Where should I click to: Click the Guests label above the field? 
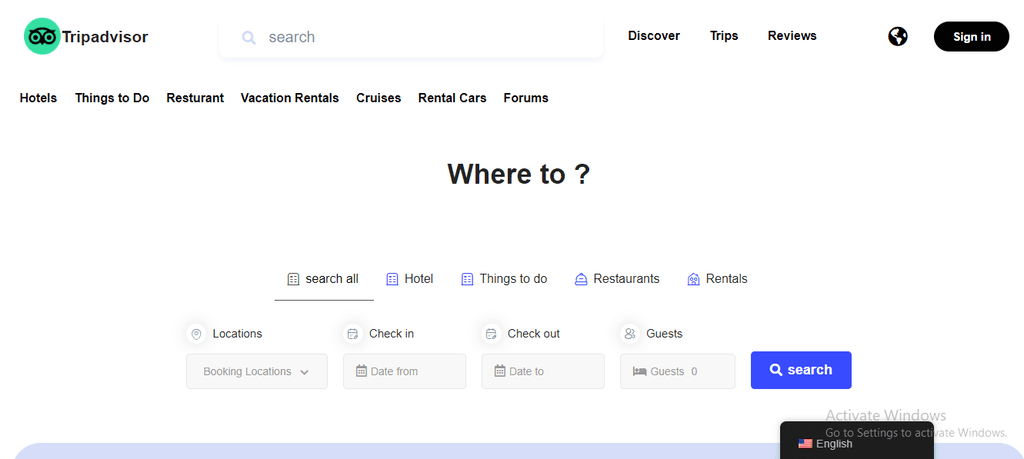tap(664, 334)
